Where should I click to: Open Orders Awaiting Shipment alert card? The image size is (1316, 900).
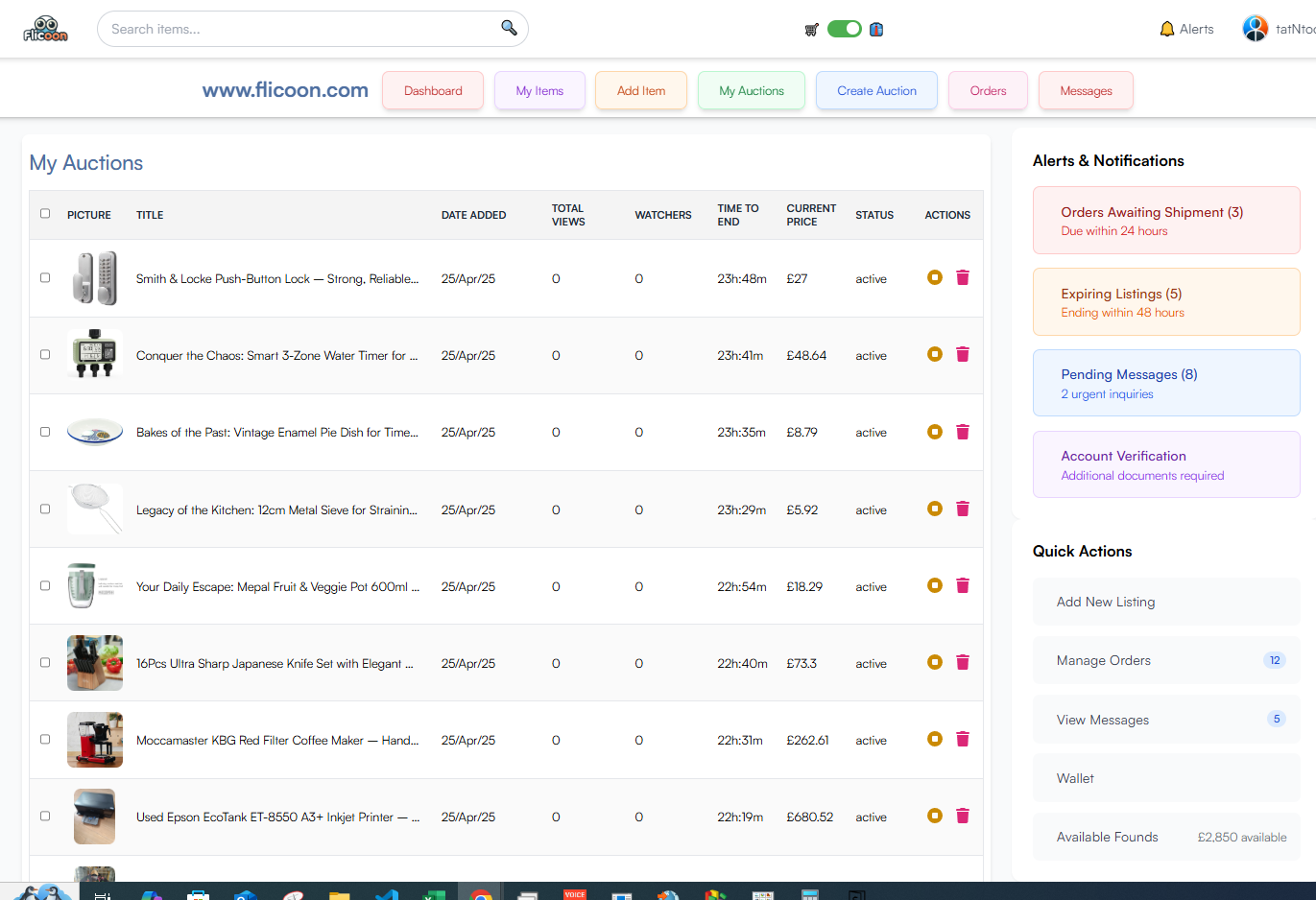[x=1166, y=221]
